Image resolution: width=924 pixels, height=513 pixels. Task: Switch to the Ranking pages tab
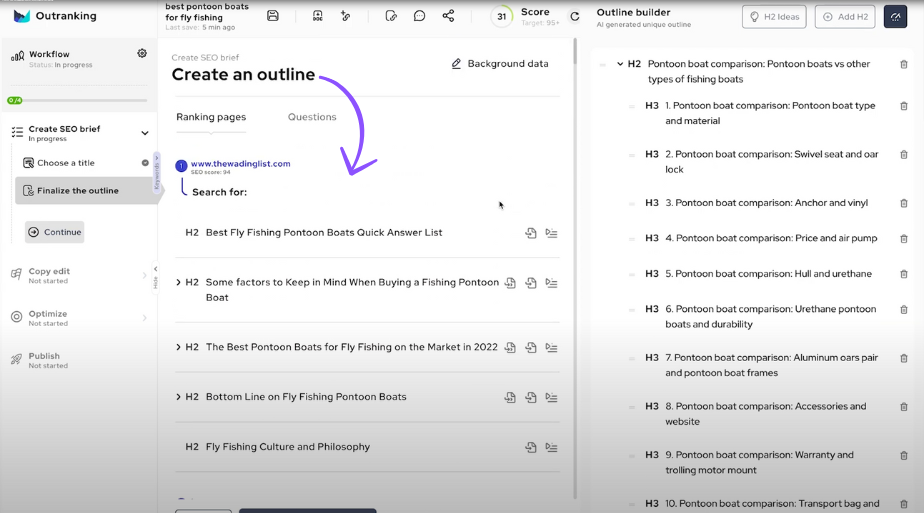click(x=211, y=117)
